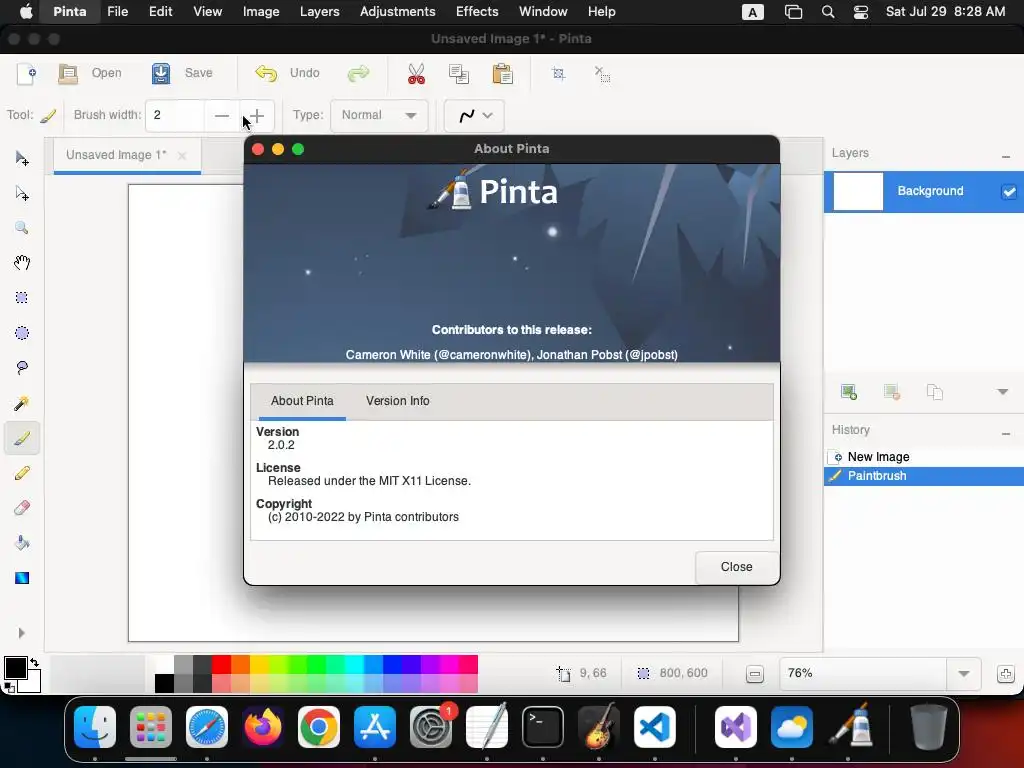Collapse the Layers panel

click(1006, 157)
